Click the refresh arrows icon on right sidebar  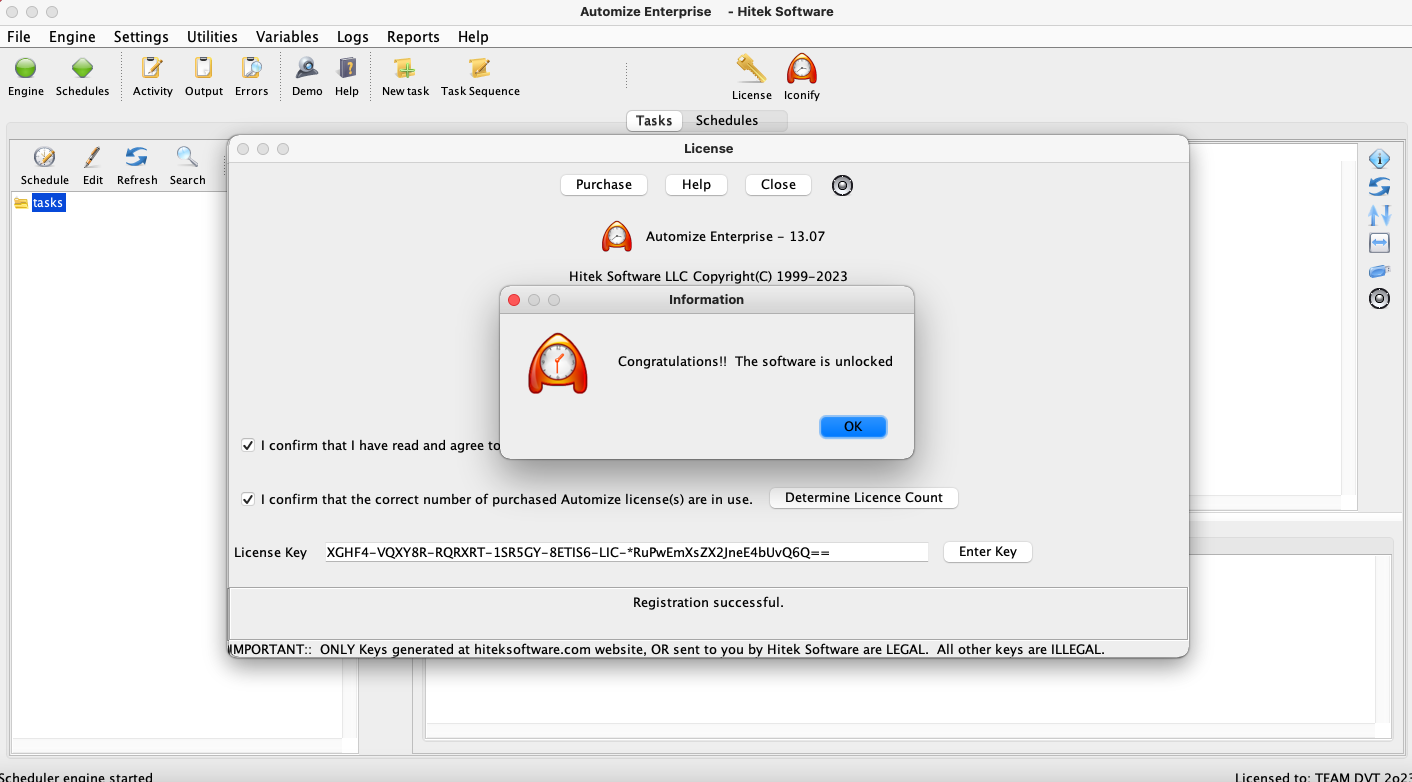click(1379, 186)
